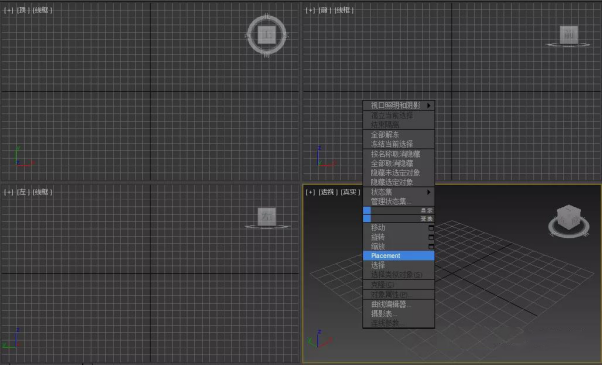Open [线框] shading menu in Left viewport

(42, 192)
